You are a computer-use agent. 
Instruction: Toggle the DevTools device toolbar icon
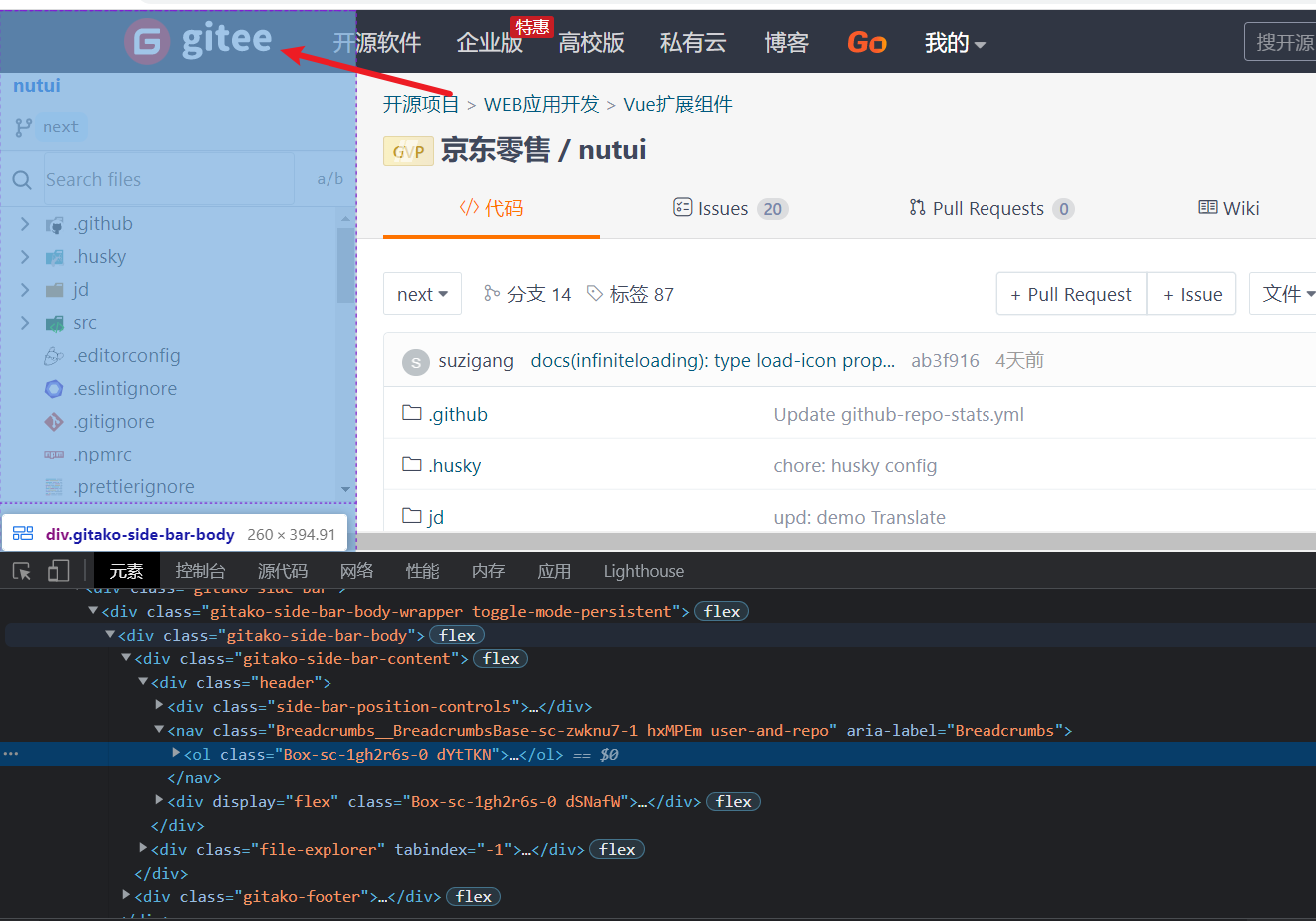pyautogui.click(x=59, y=571)
